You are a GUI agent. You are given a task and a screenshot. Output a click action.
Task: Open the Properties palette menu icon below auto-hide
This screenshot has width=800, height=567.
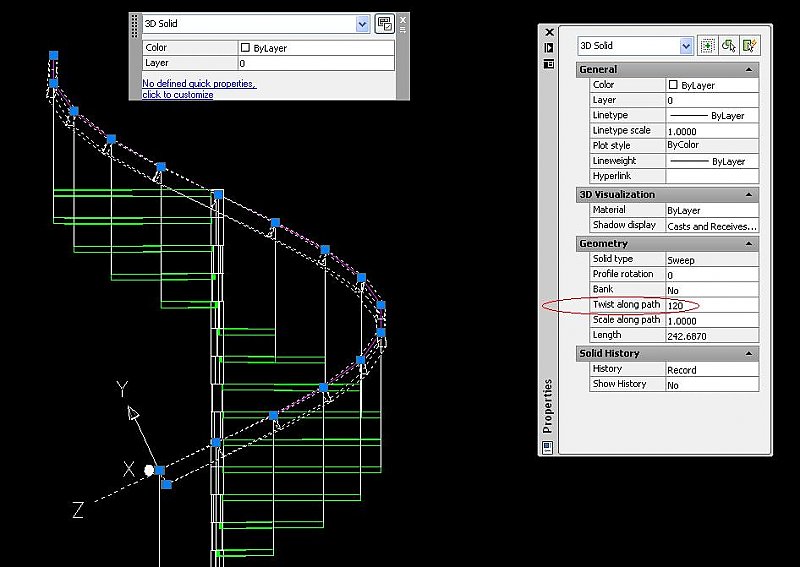[x=548, y=63]
